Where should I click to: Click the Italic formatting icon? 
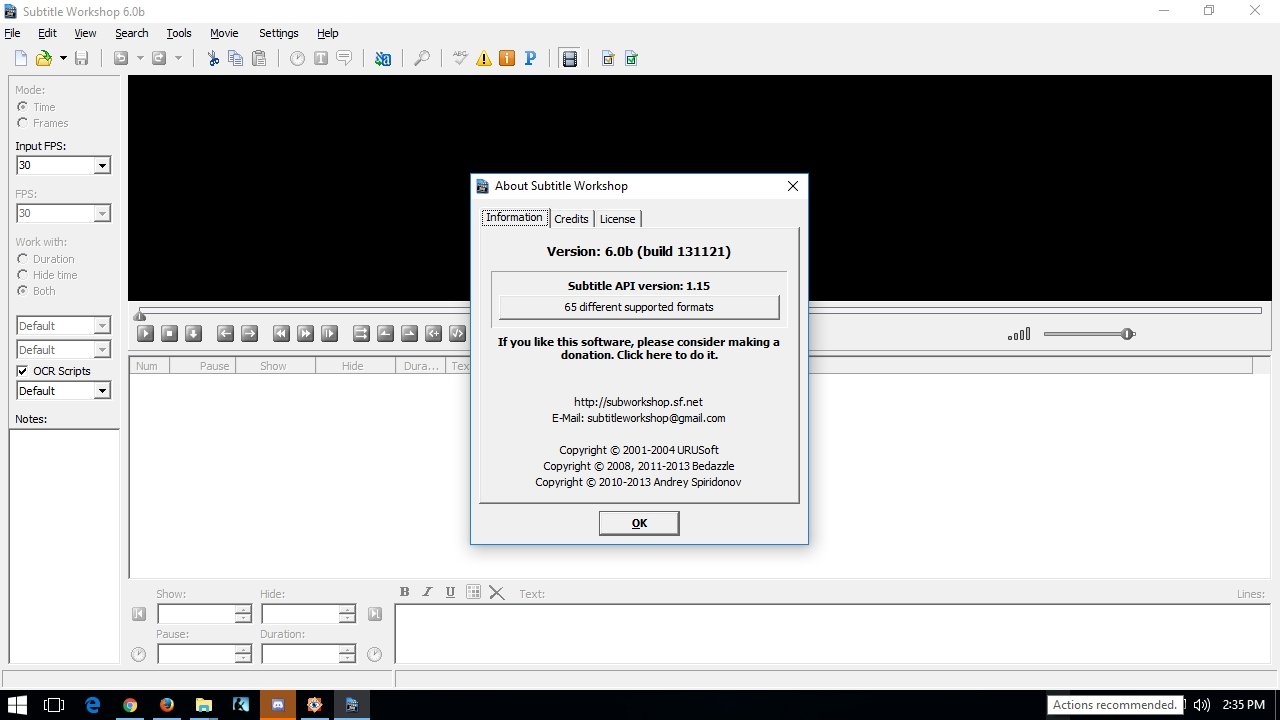pos(427,592)
